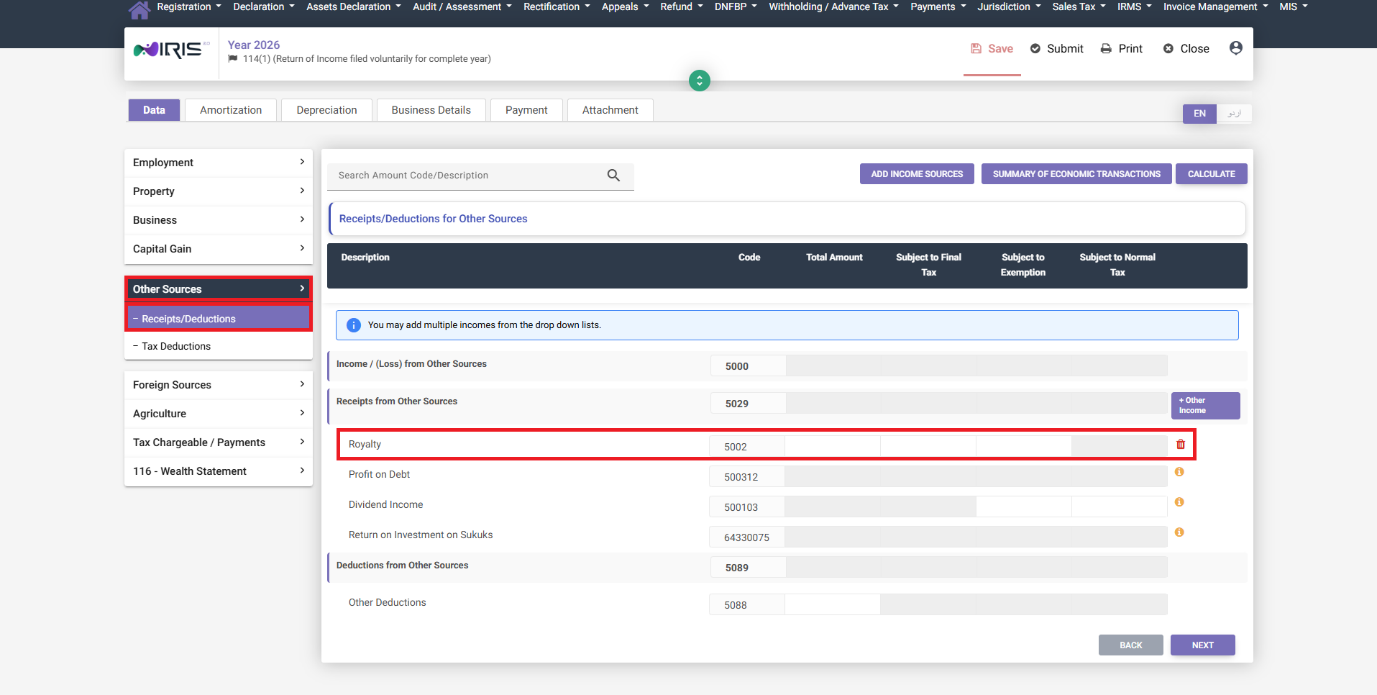Select Urdu language toggle
The width and height of the screenshot is (1377, 695).
[1234, 114]
